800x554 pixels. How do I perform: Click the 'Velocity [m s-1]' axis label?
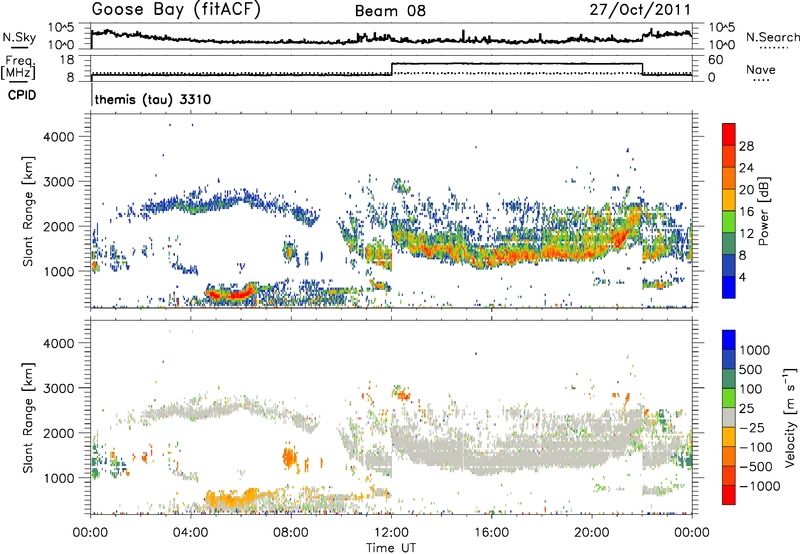click(x=790, y=417)
